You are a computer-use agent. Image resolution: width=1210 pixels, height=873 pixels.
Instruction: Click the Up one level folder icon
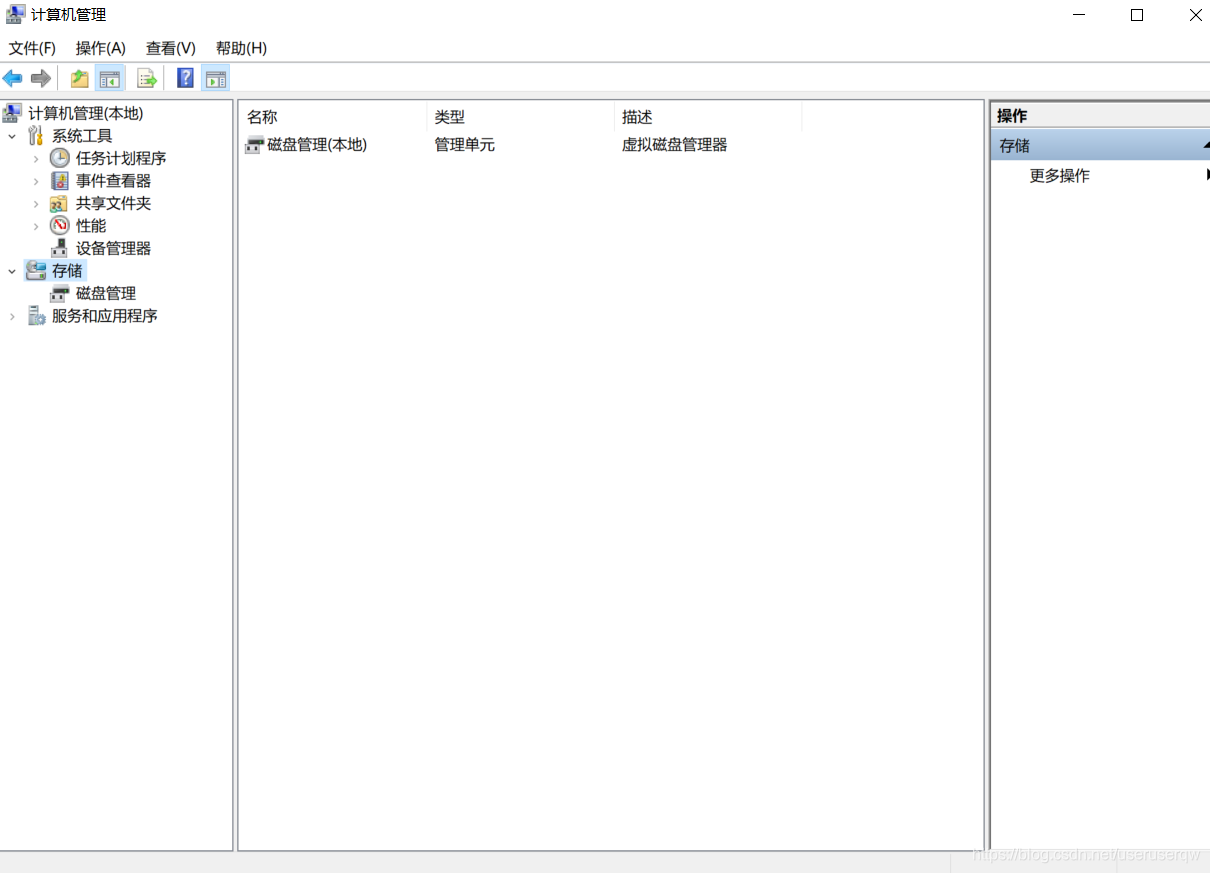tap(79, 78)
